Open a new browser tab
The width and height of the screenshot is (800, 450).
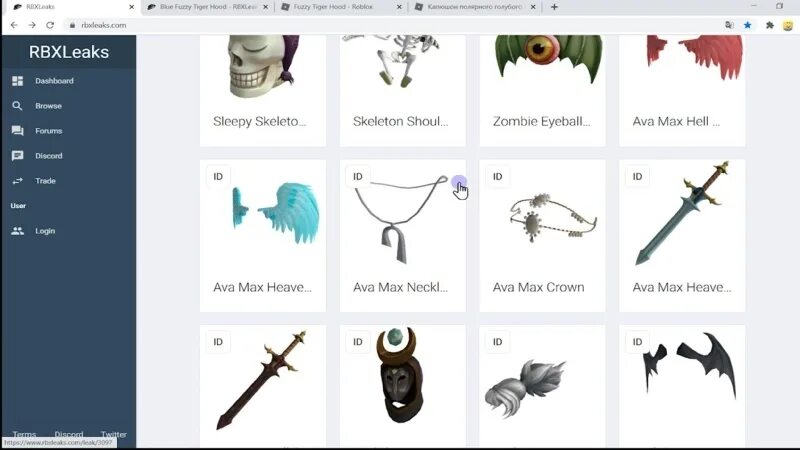tap(554, 7)
